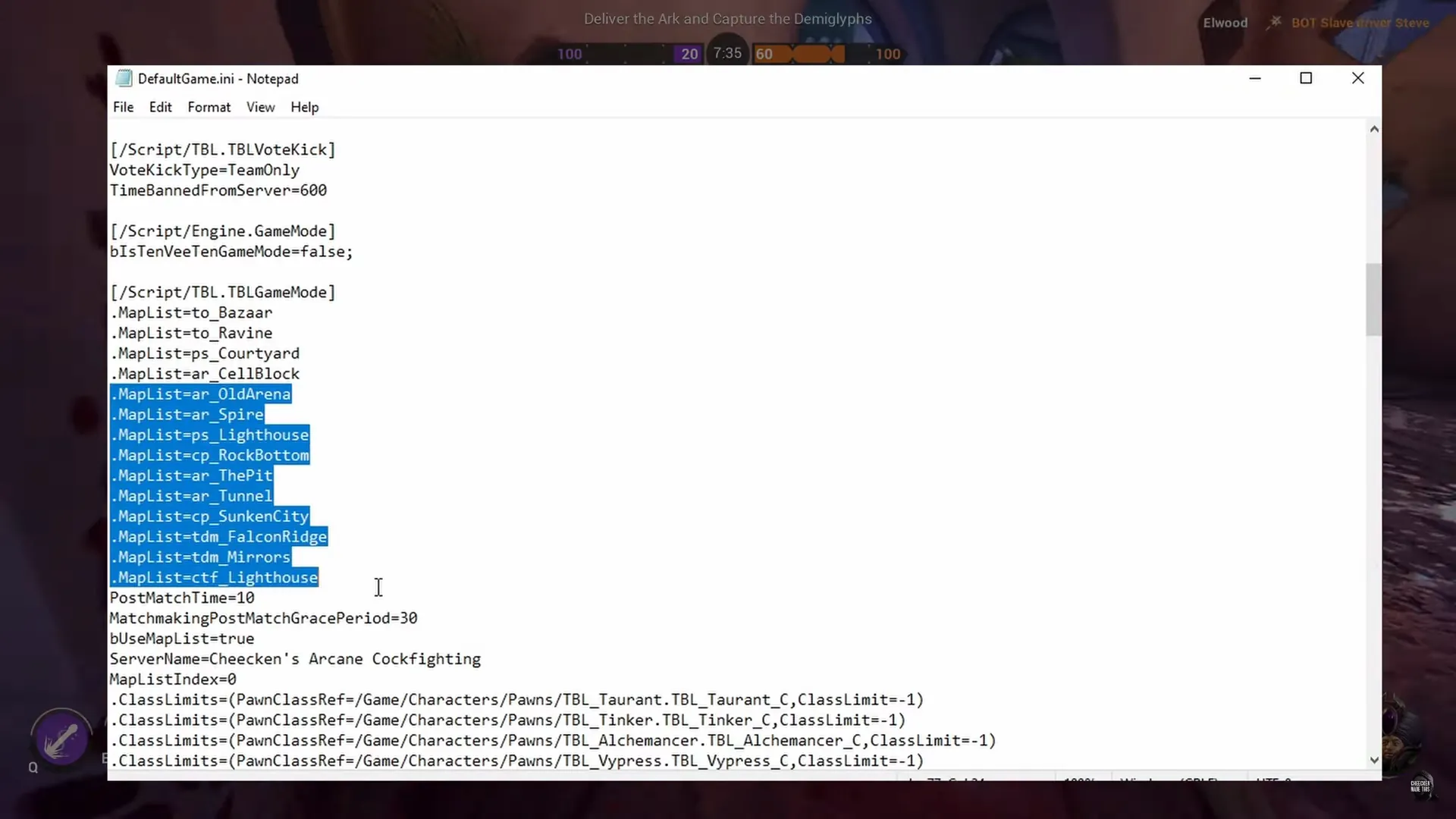This screenshot has width=1456, height=819.
Task: Minimize the Notepad window
Action: [x=1255, y=78]
